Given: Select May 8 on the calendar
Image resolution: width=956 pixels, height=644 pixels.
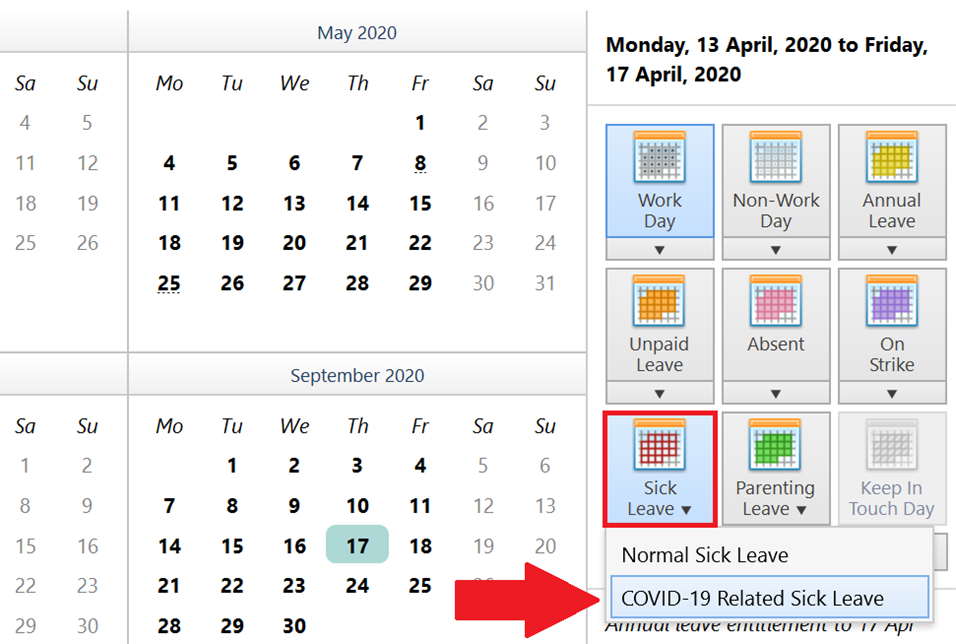Looking at the screenshot, I should [x=420, y=162].
